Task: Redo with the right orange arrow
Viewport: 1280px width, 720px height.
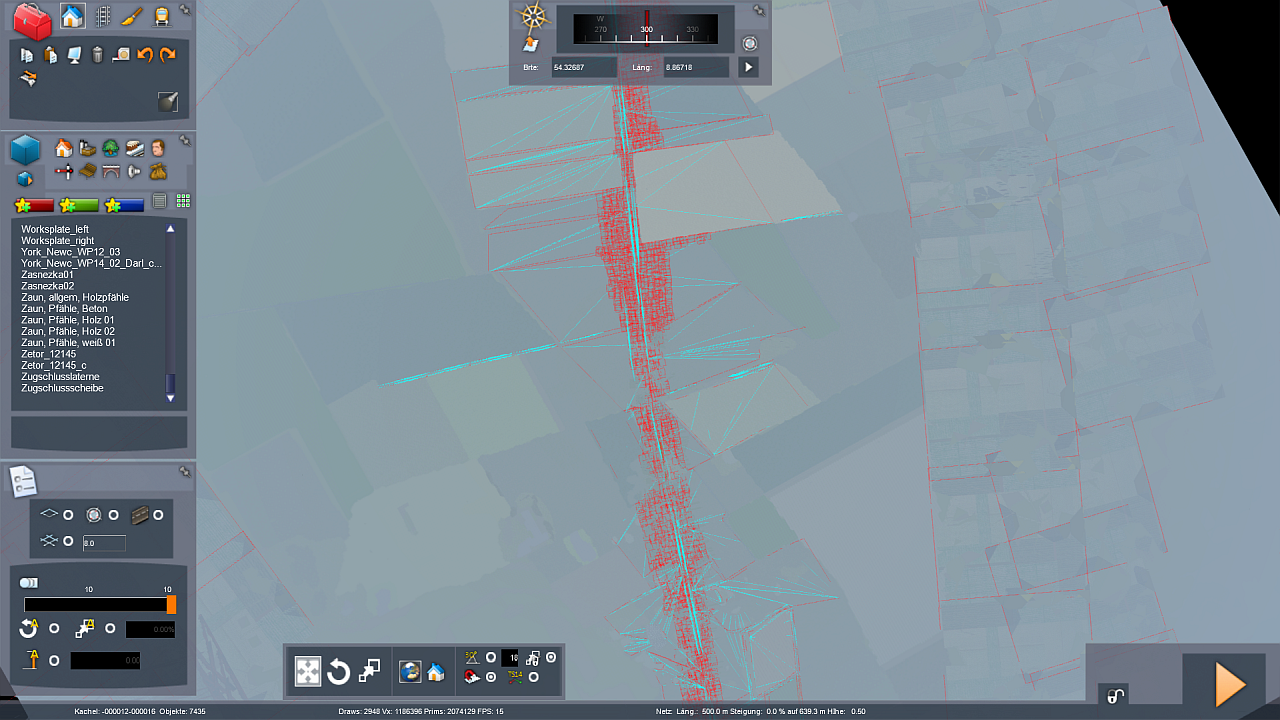Action: tap(168, 55)
